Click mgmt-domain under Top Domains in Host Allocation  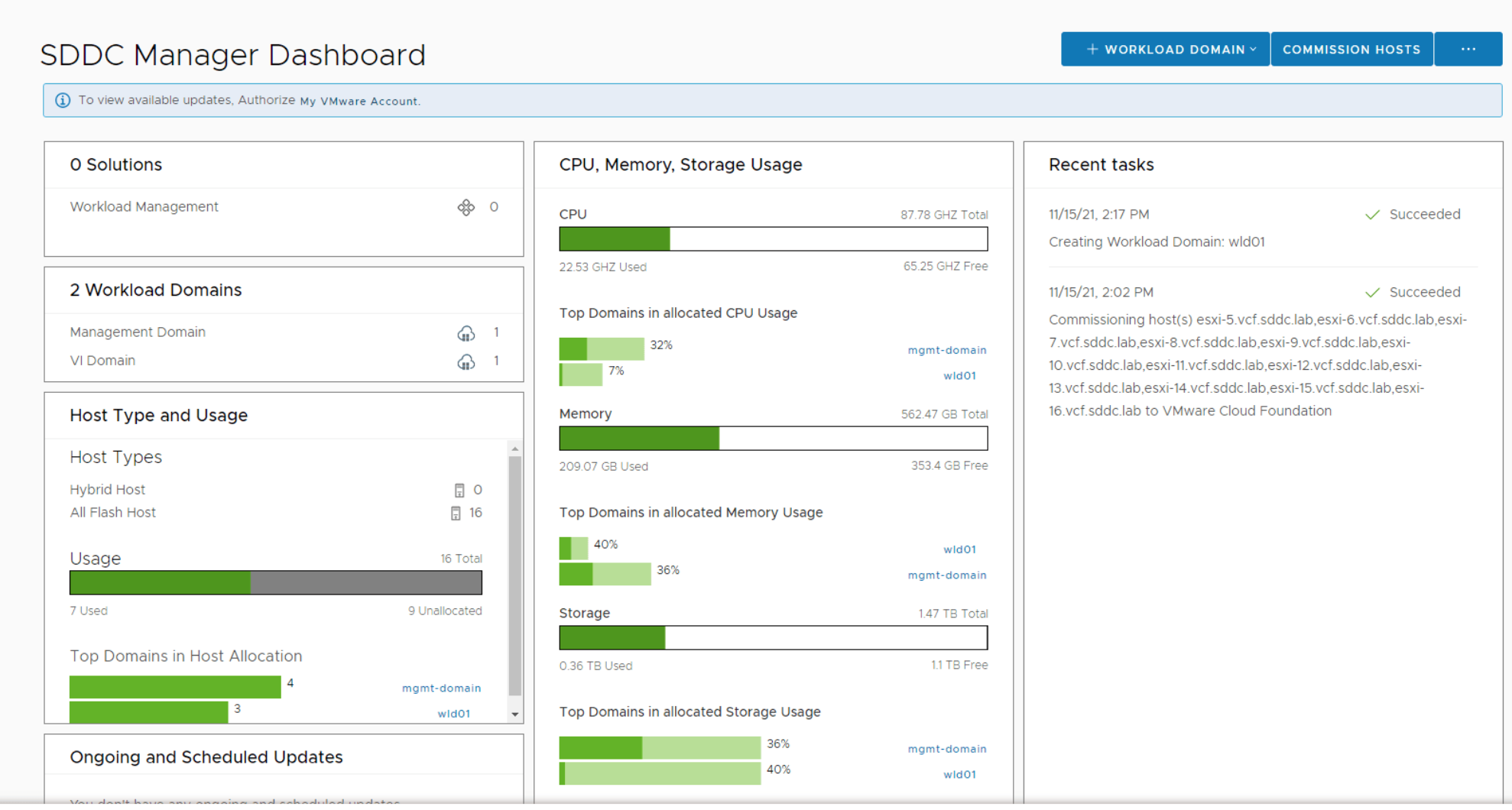coord(442,688)
